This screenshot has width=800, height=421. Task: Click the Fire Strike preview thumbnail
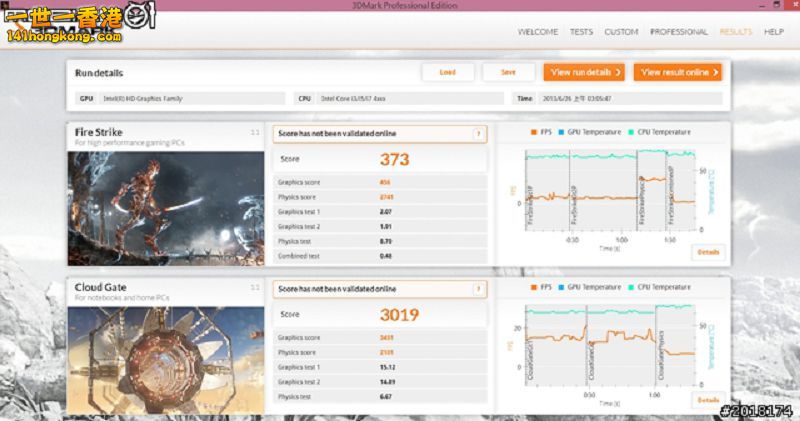[166, 208]
